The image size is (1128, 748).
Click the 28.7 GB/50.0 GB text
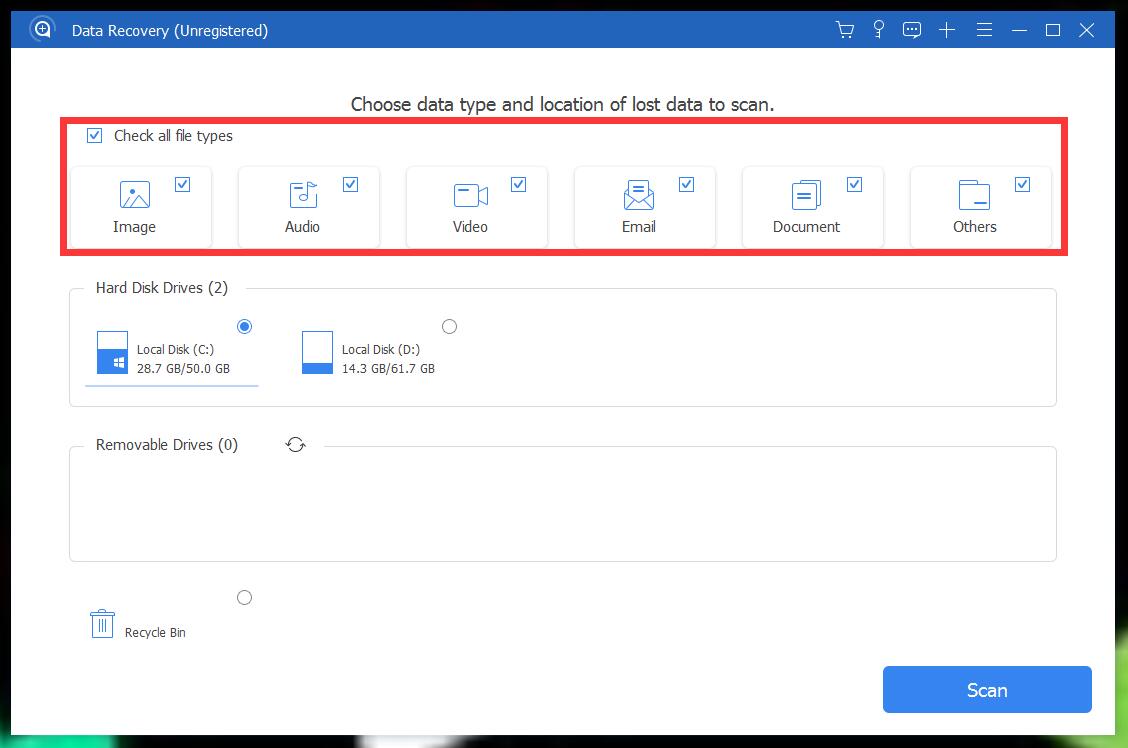(x=183, y=368)
